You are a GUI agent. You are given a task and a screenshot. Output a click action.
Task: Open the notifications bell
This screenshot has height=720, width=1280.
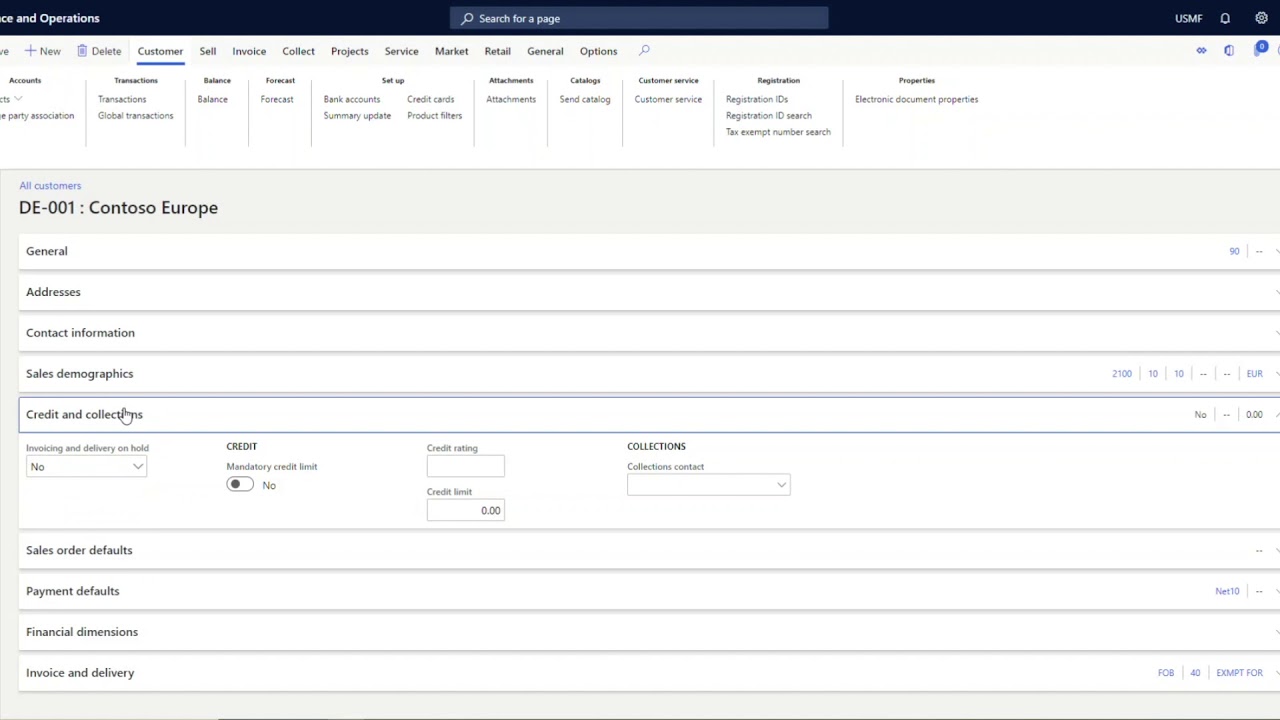click(1225, 18)
